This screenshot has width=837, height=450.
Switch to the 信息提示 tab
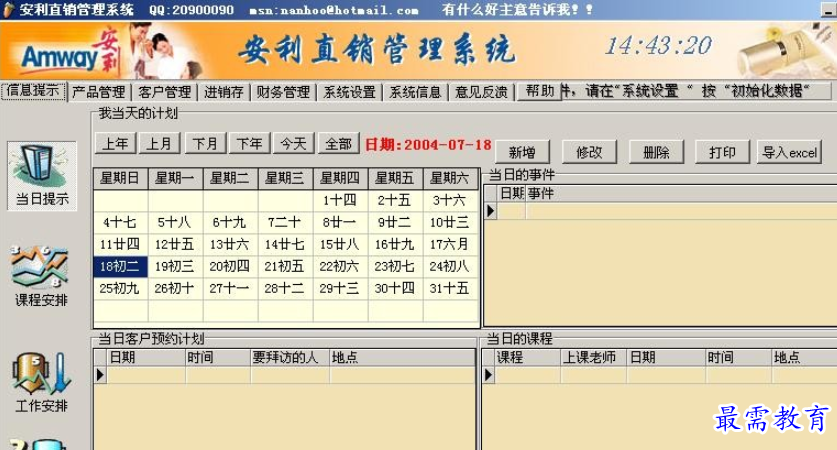[x=33, y=91]
